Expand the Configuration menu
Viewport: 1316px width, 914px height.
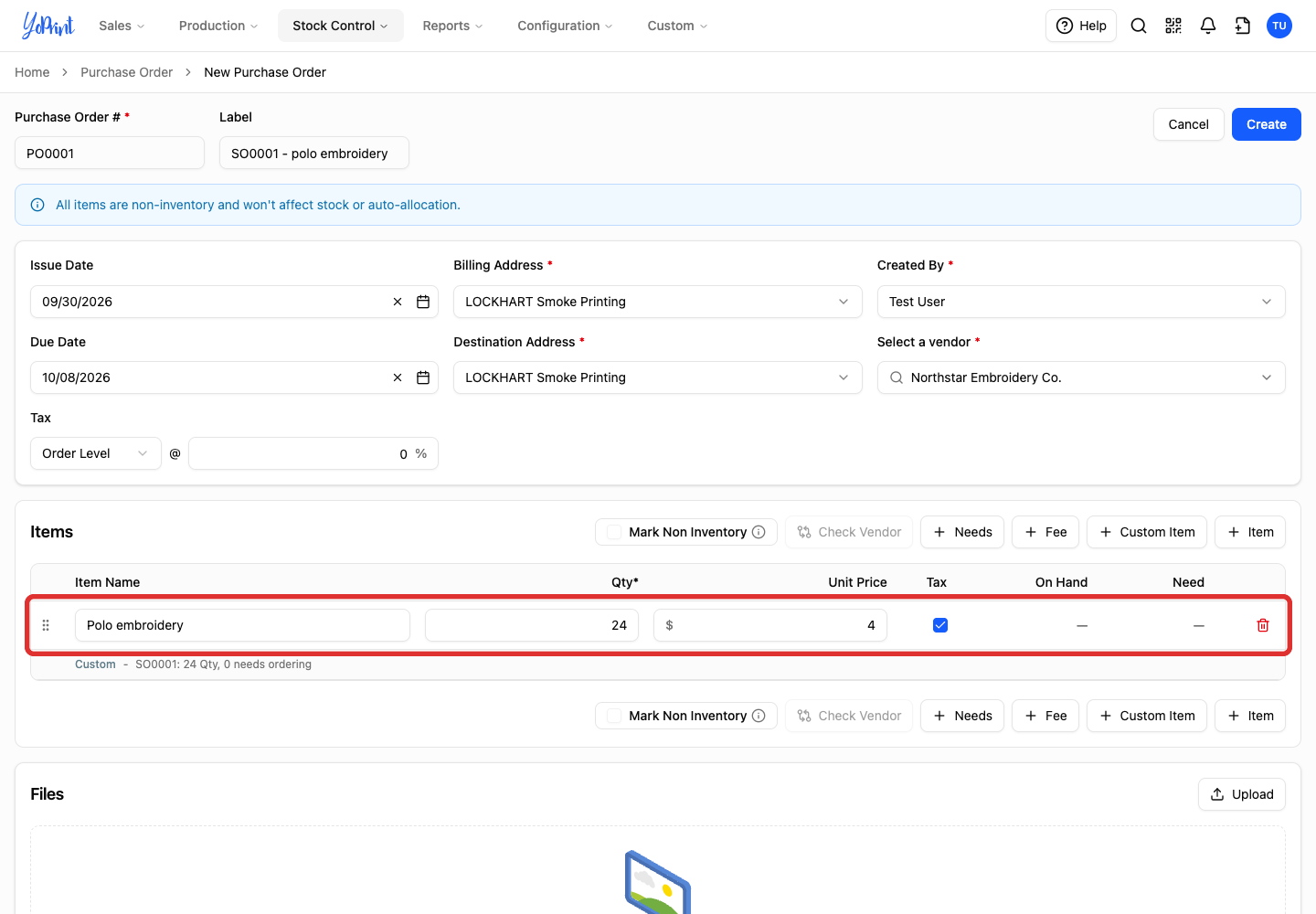click(565, 26)
